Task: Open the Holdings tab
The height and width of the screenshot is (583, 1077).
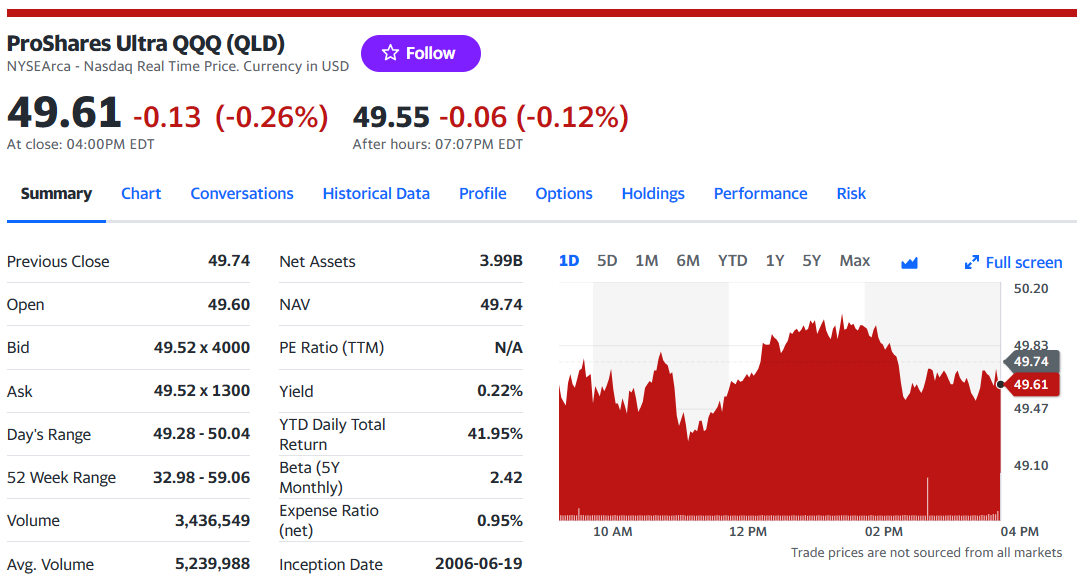Action: 653,194
